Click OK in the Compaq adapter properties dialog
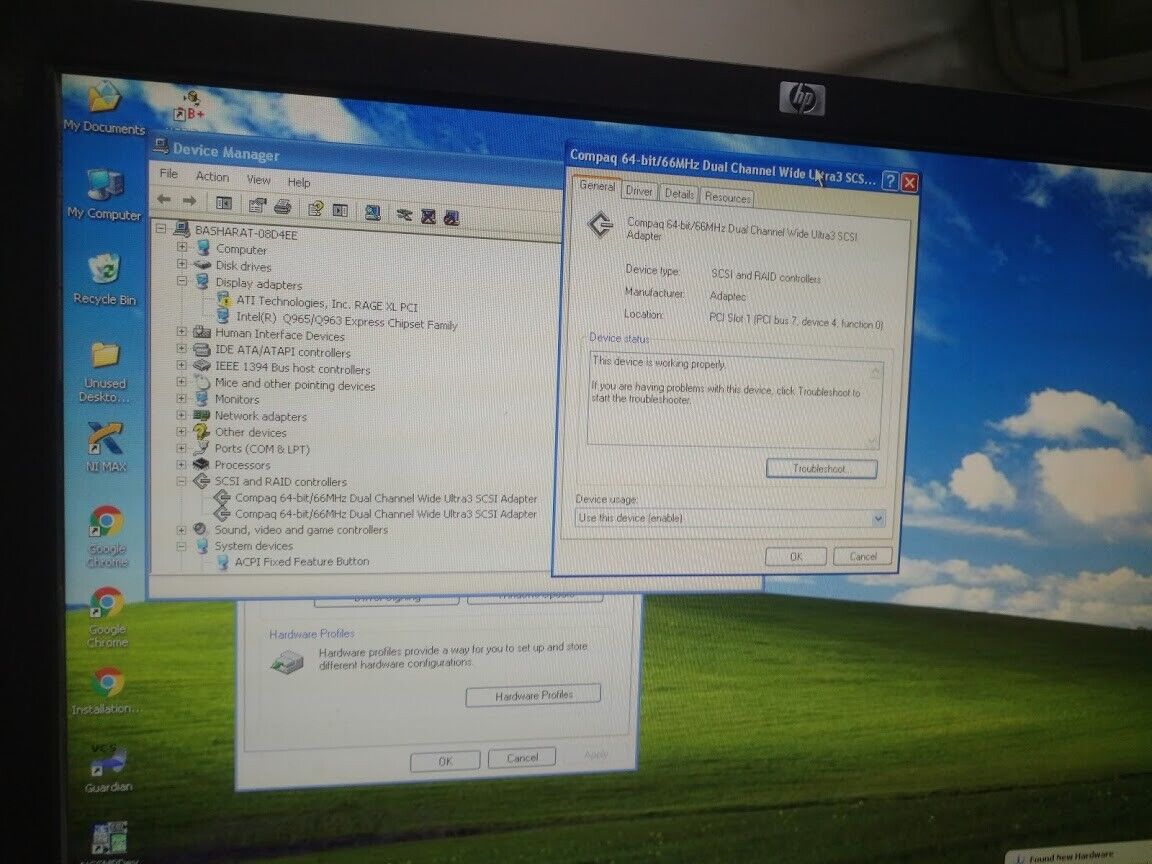The height and width of the screenshot is (864, 1152). [x=796, y=557]
